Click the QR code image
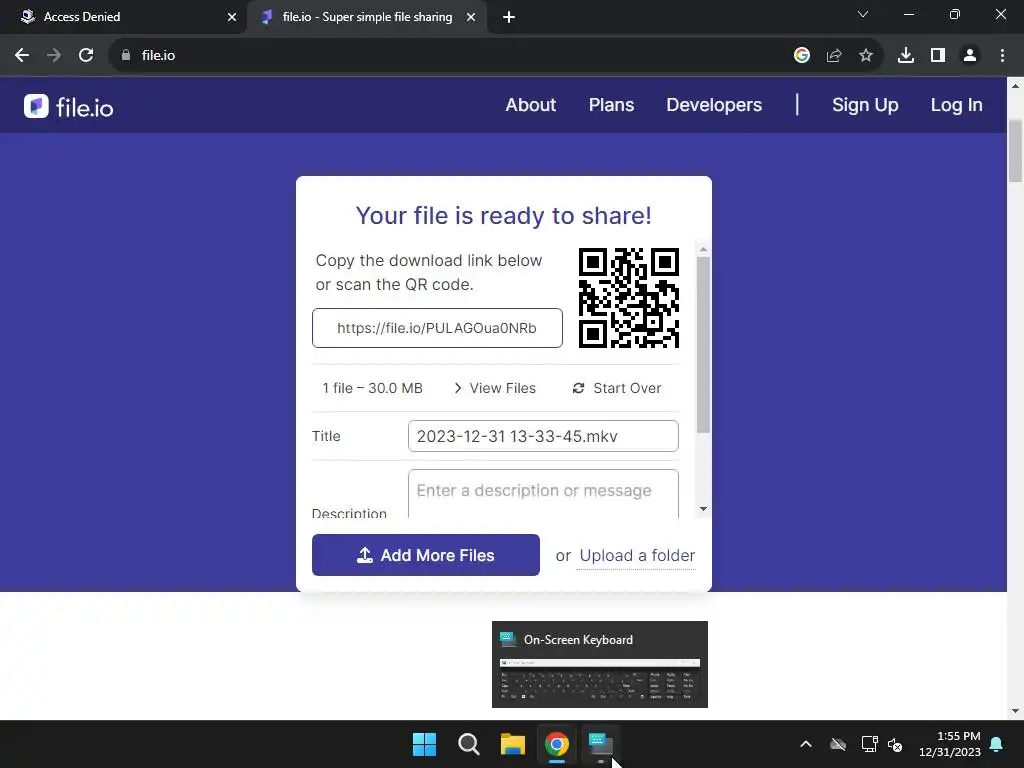 628,298
